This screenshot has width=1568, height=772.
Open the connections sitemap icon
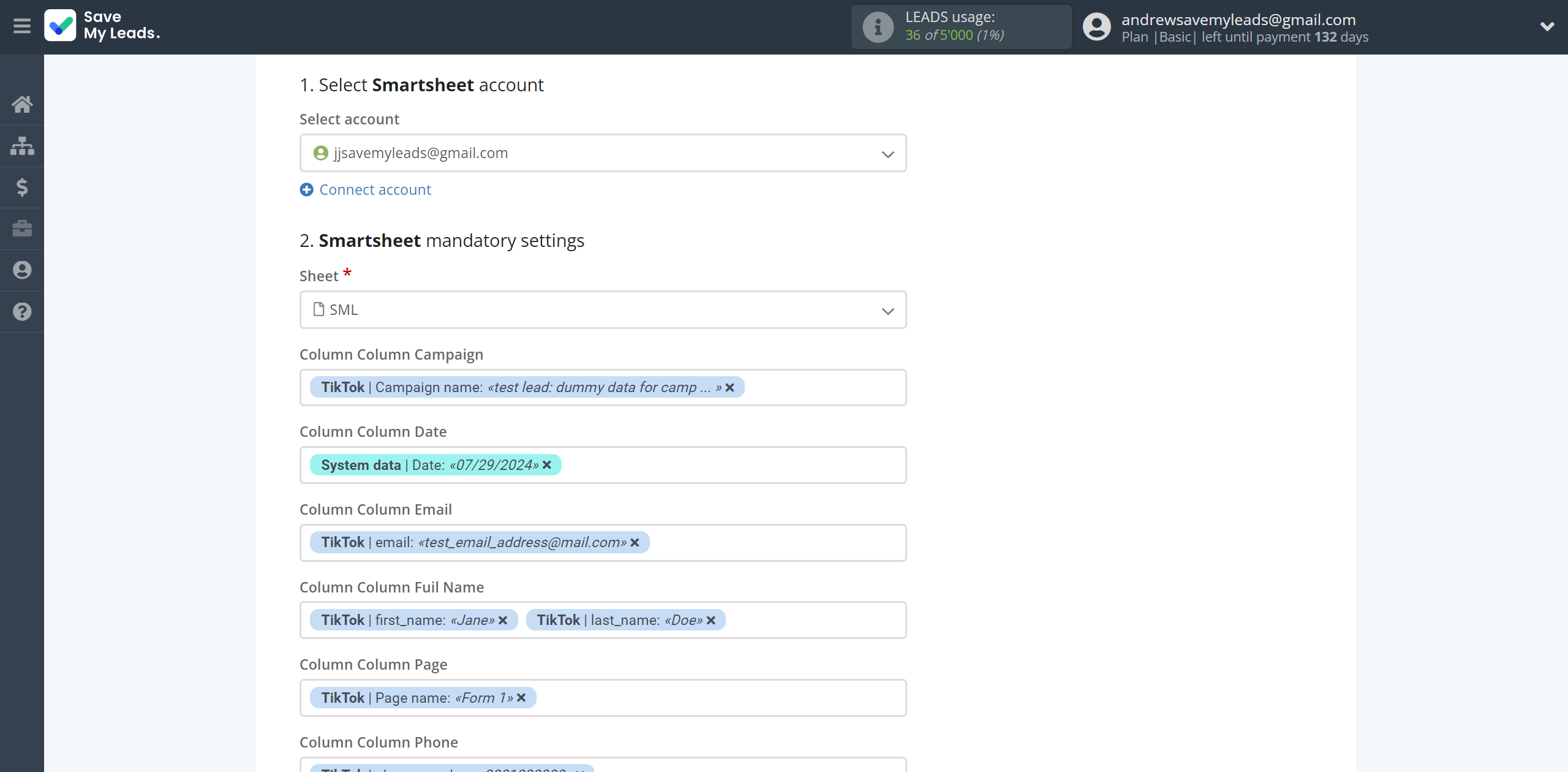[x=22, y=146]
